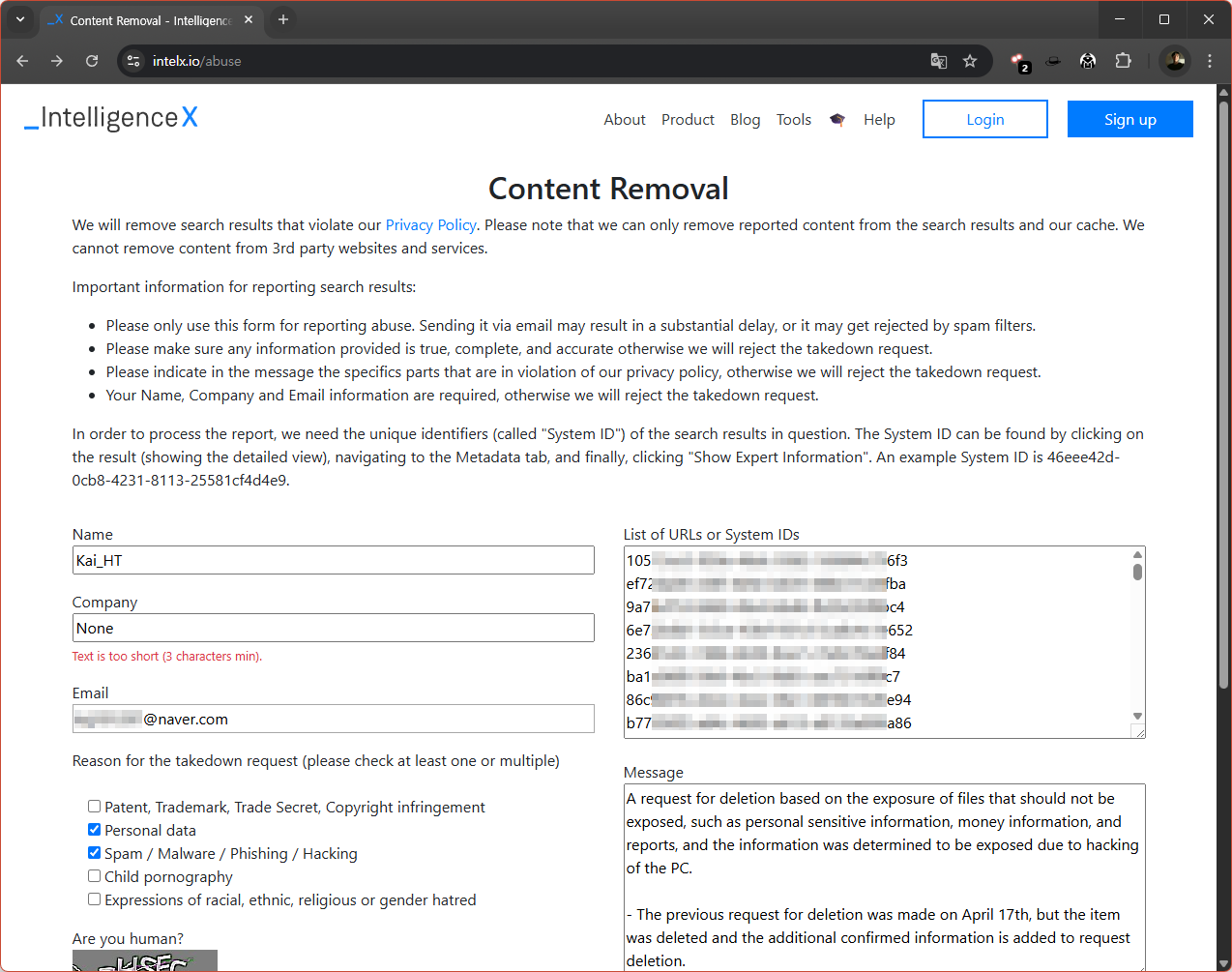
Task: Open the About menu item
Action: coord(625,120)
